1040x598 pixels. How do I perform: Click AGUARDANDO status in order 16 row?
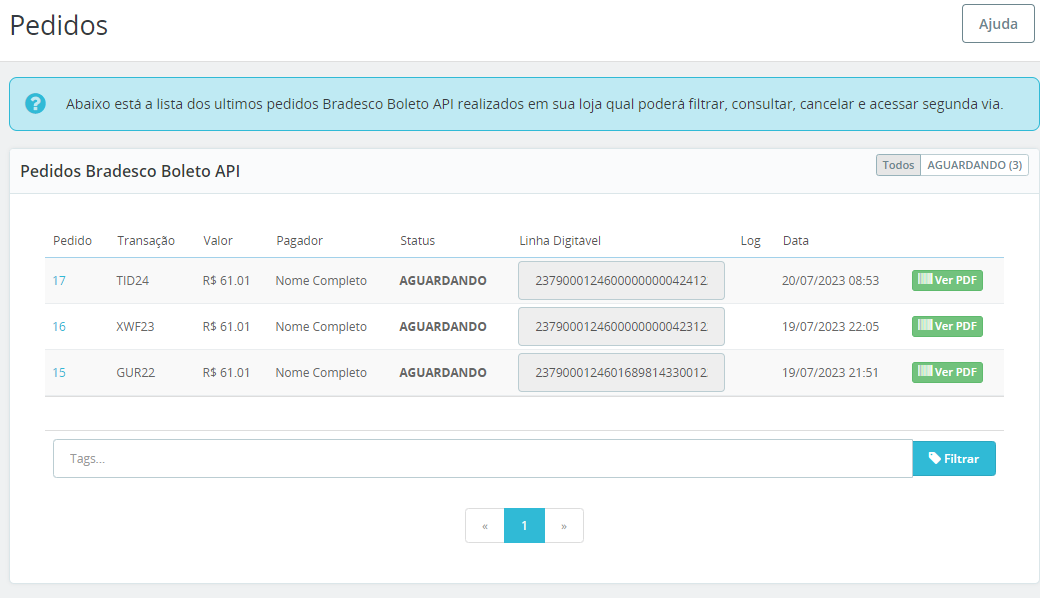click(x=442, y=326)
